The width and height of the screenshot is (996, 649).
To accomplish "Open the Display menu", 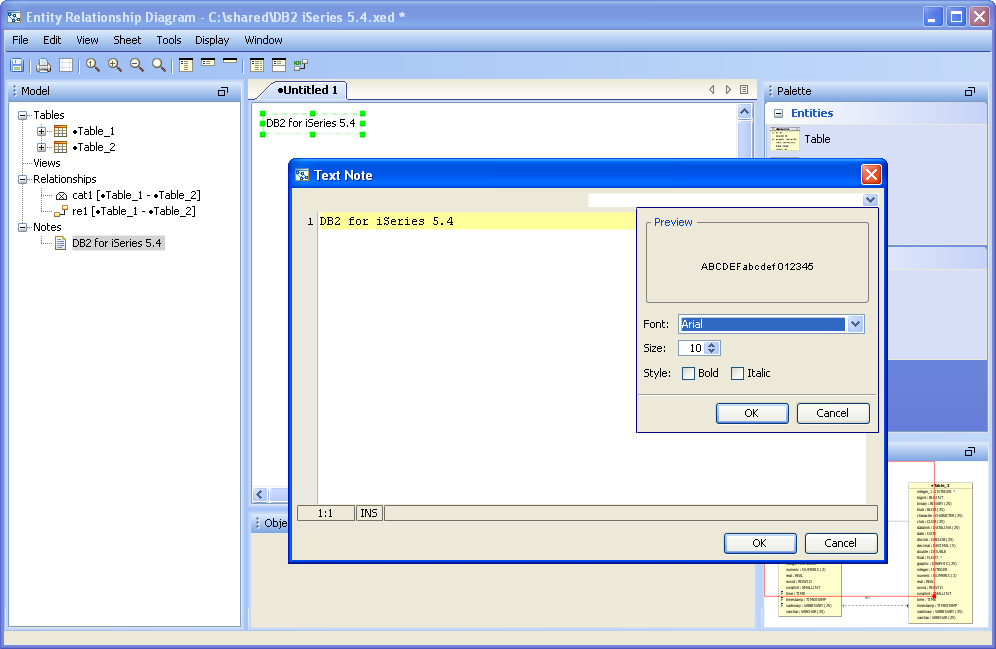I will (212, 40).
